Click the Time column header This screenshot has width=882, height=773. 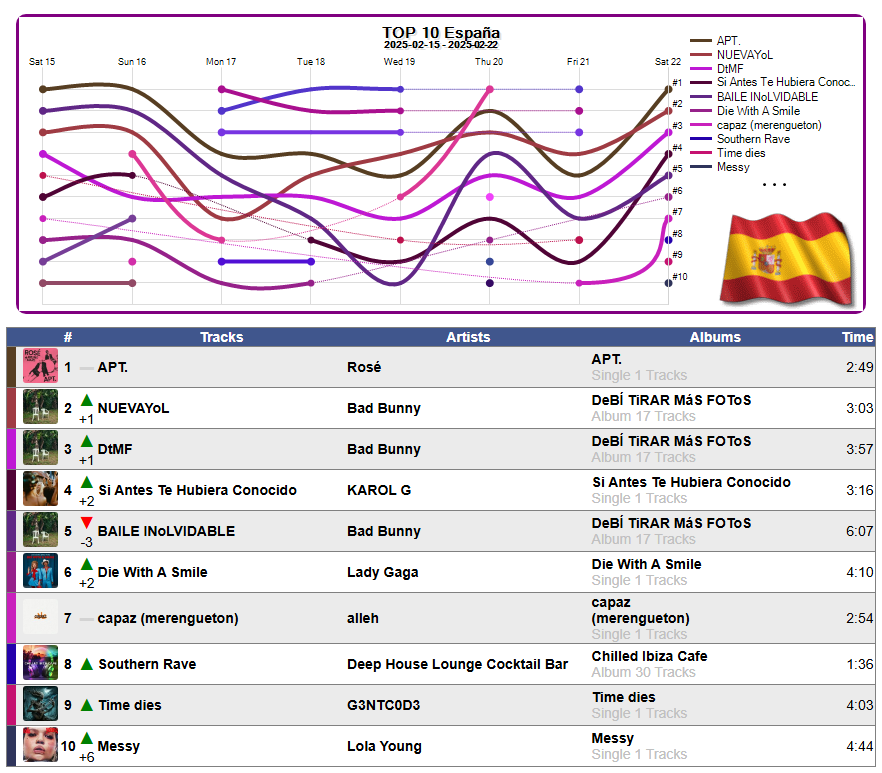pos(857,337)
